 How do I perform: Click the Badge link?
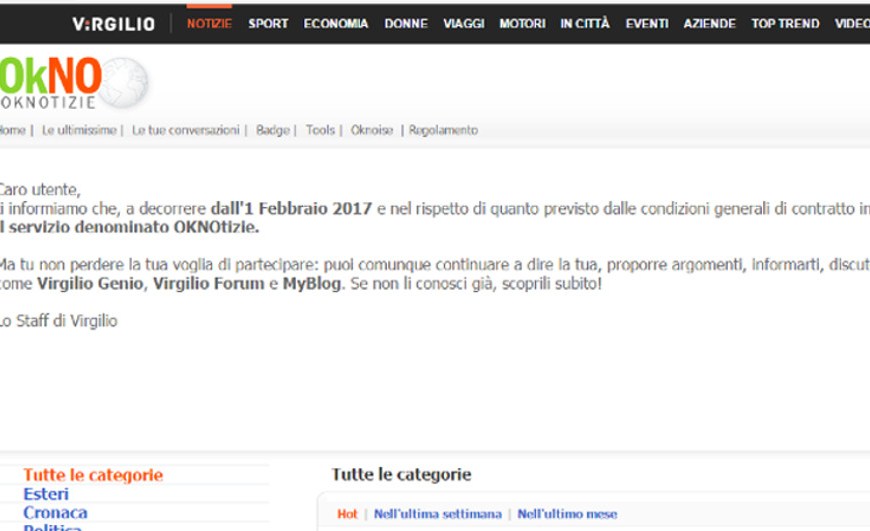(x=272, y=130)
